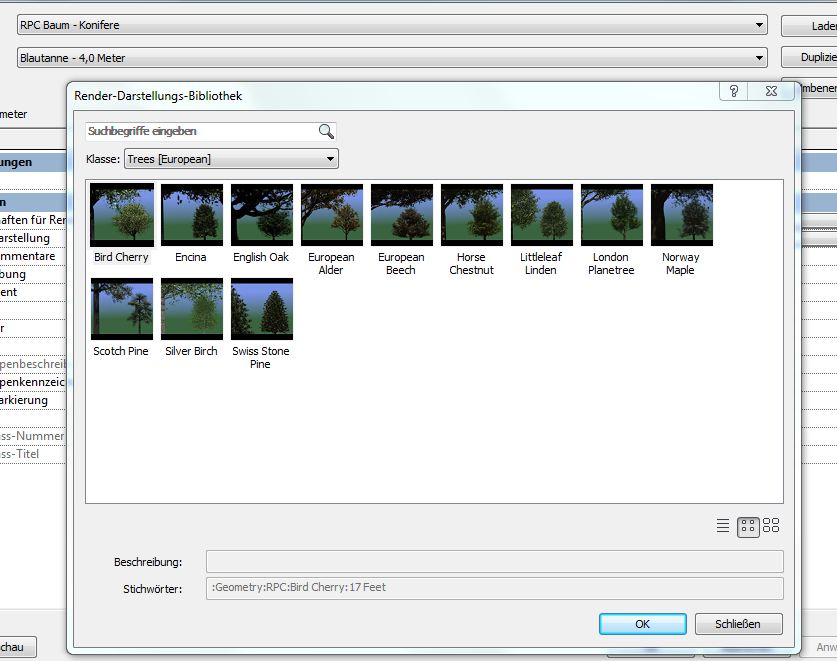The height and width of the screenshot is (661, 837).
Task: Select medium thumbnails view icon
Action: point(748,527)
